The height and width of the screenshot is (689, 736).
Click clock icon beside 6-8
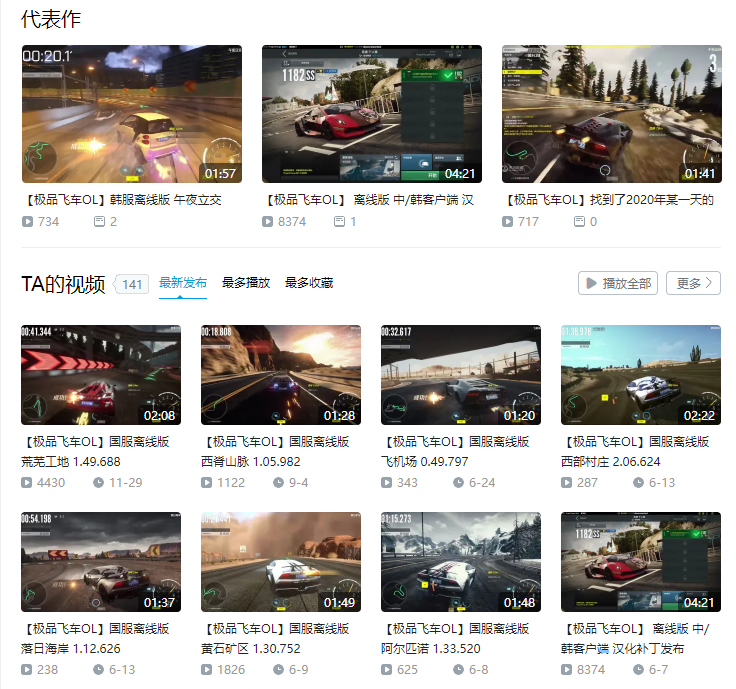point(459,669)
